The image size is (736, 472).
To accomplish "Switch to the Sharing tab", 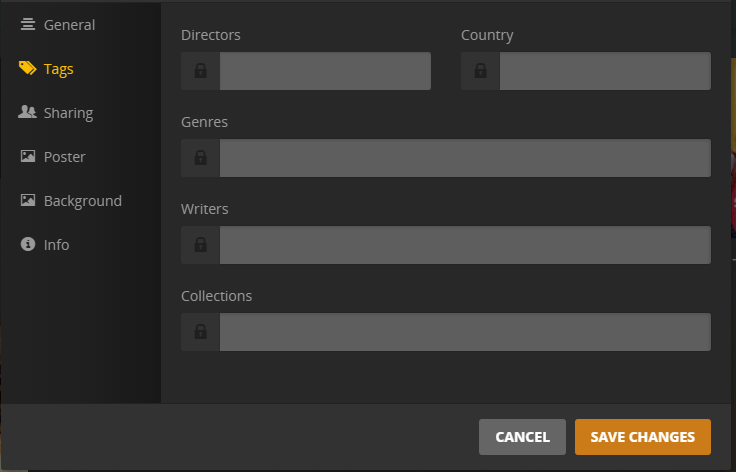I will pyautogui.click(x=68, y=113).
